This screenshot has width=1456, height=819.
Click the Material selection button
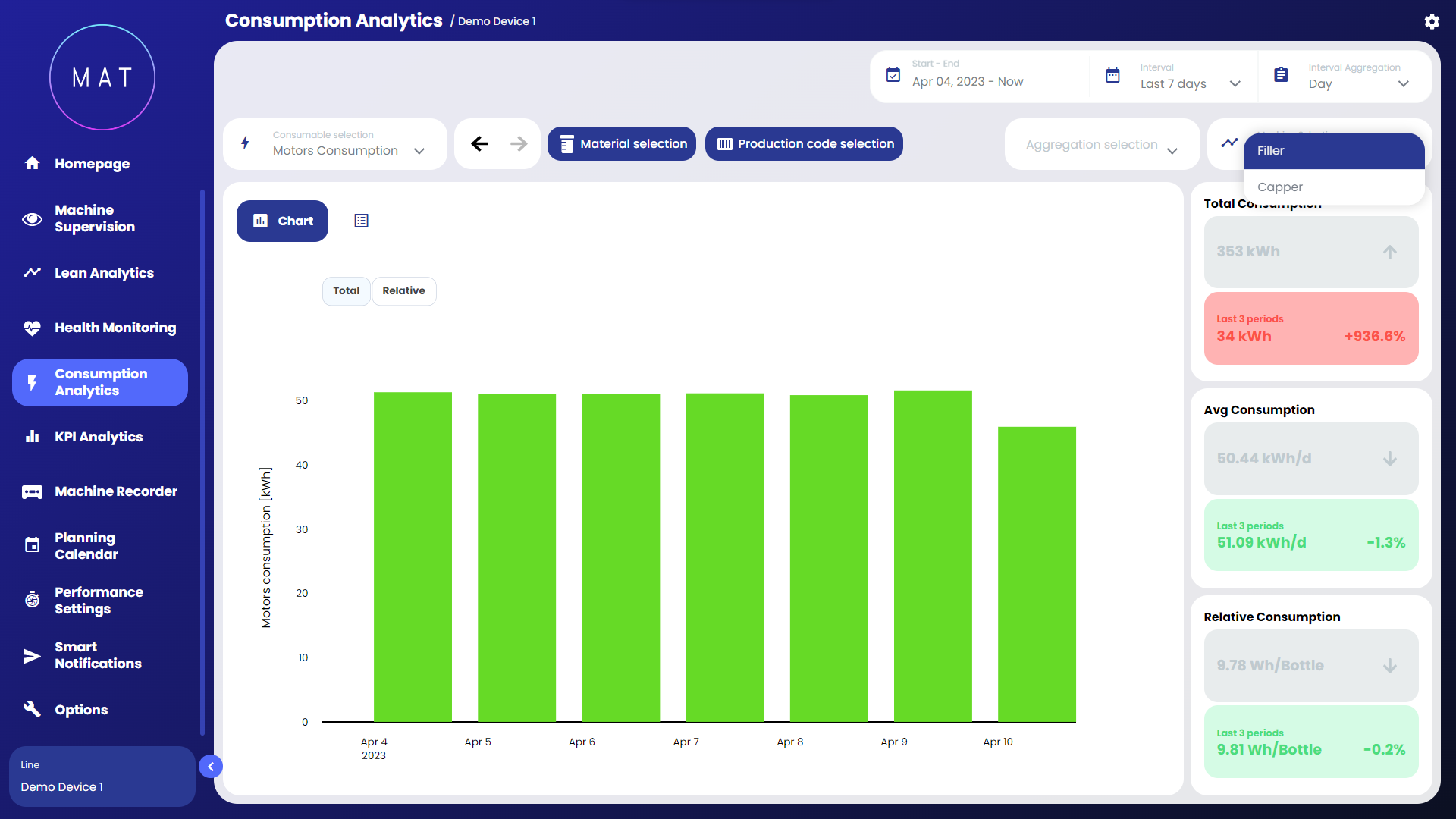(x=622, y=143)
